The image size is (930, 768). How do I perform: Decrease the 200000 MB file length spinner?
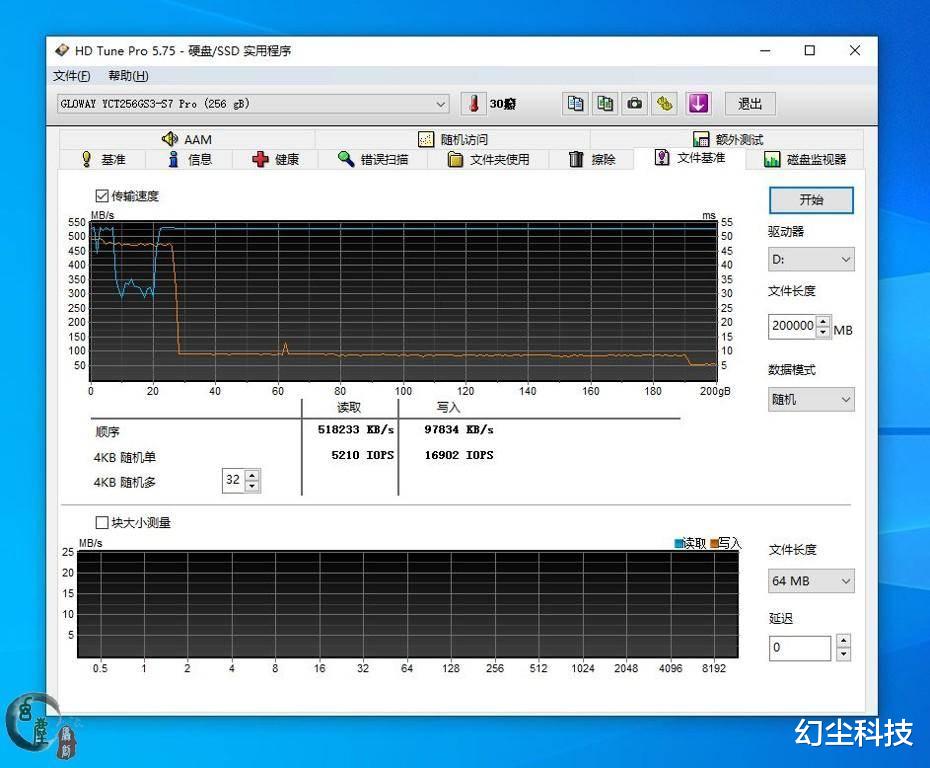823,332
